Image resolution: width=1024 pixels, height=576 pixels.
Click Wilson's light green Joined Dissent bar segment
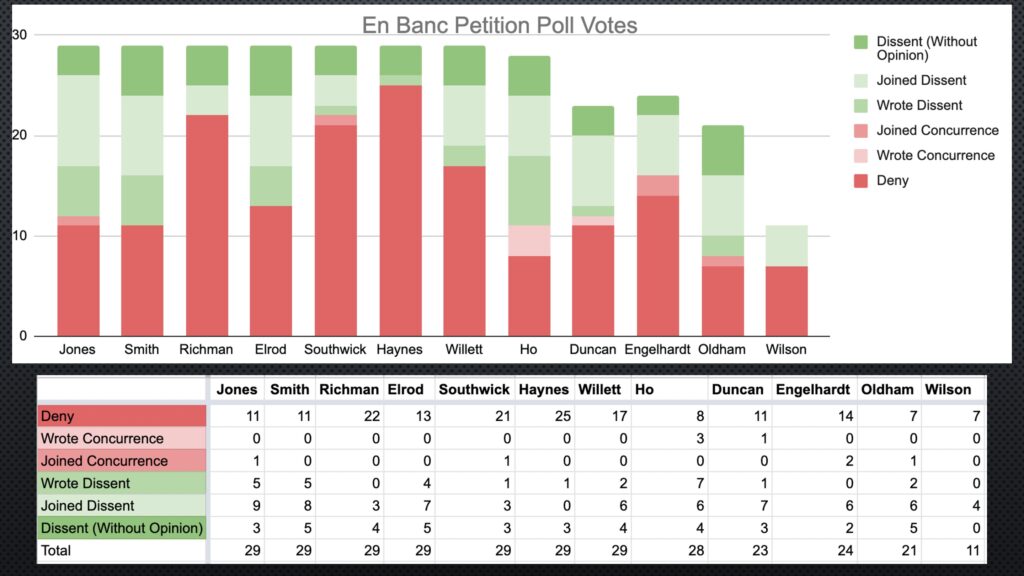[785, 246]
